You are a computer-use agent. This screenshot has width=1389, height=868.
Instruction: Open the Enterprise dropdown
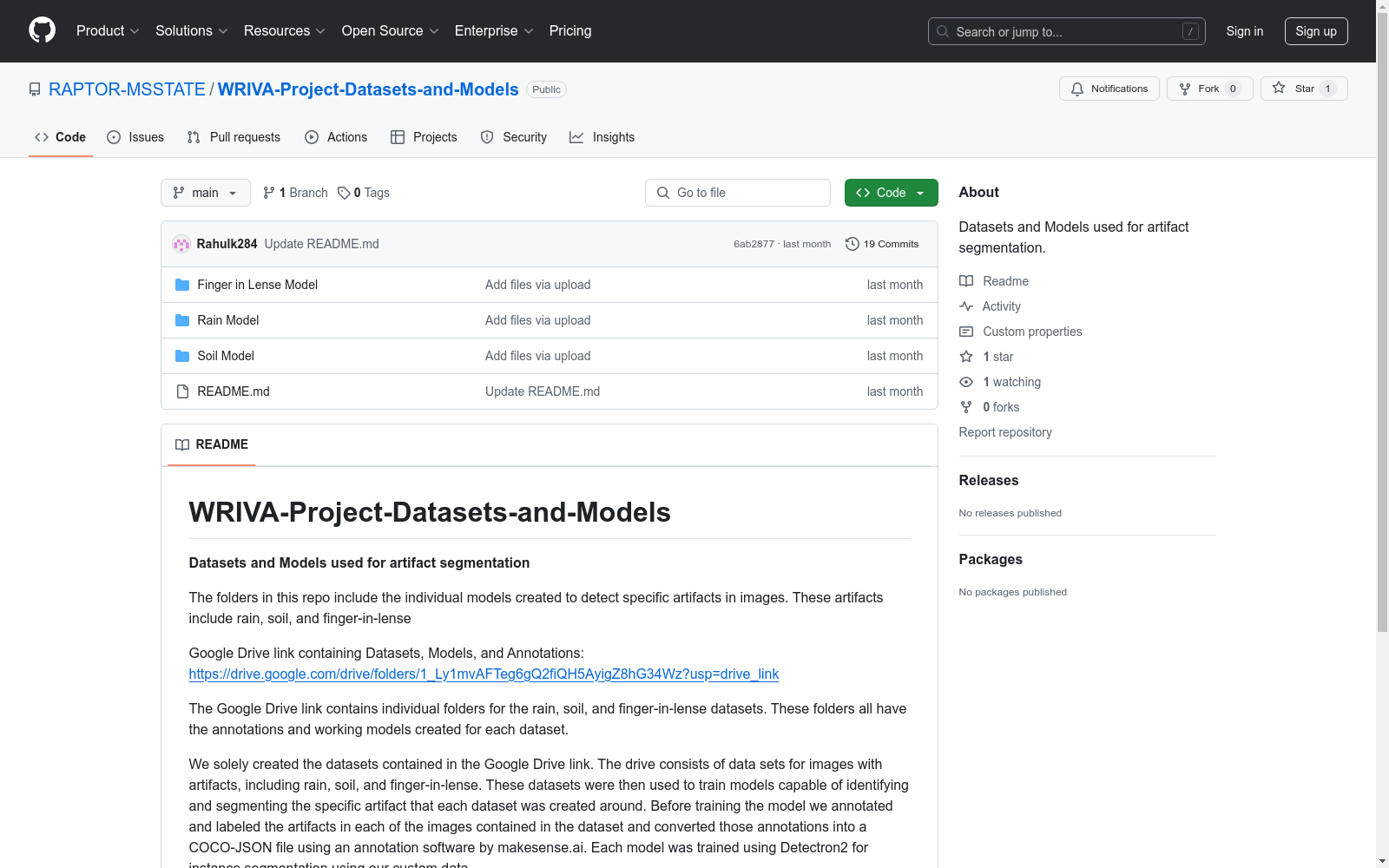click(494, 31)
